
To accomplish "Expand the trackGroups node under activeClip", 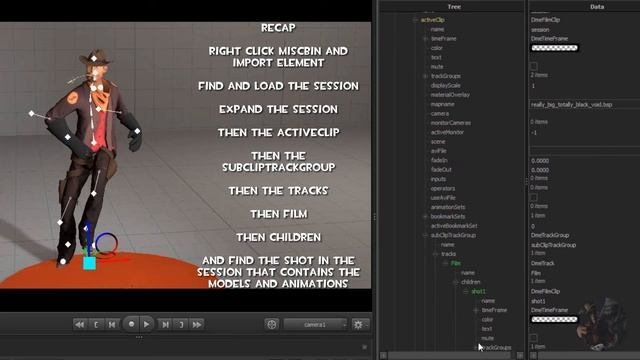I will pyautogui.click(x=425, y=76).
